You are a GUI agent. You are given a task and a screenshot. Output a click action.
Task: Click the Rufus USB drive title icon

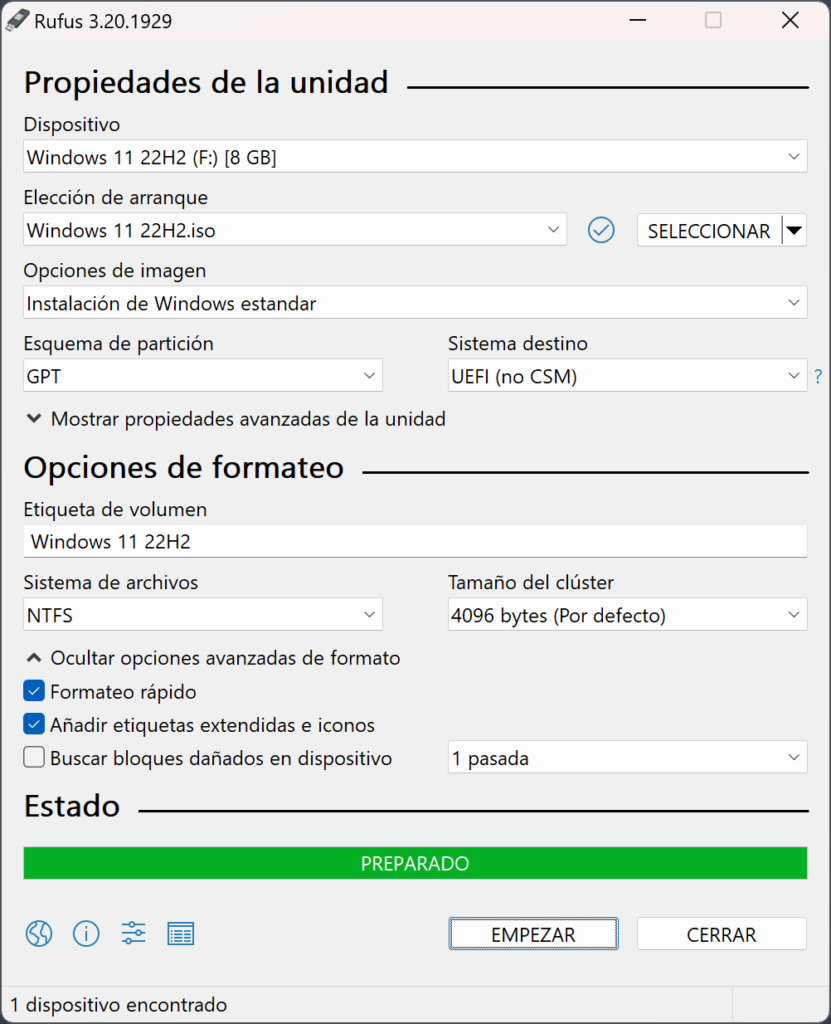pyautogui.click(x=17, y=21)
